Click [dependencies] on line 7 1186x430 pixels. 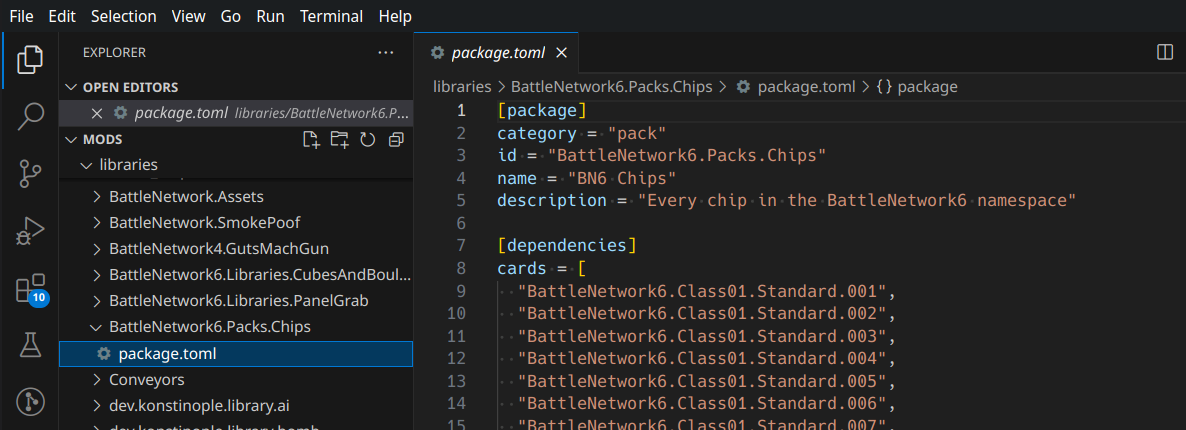pos(567,245)
